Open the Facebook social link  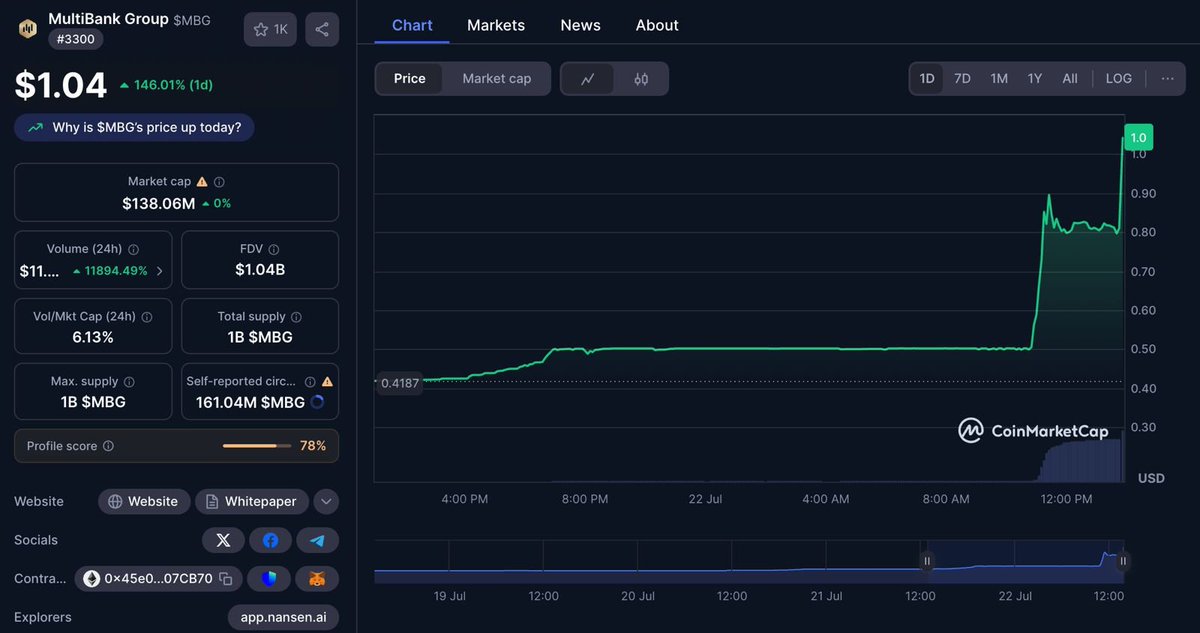pos(270,540)
